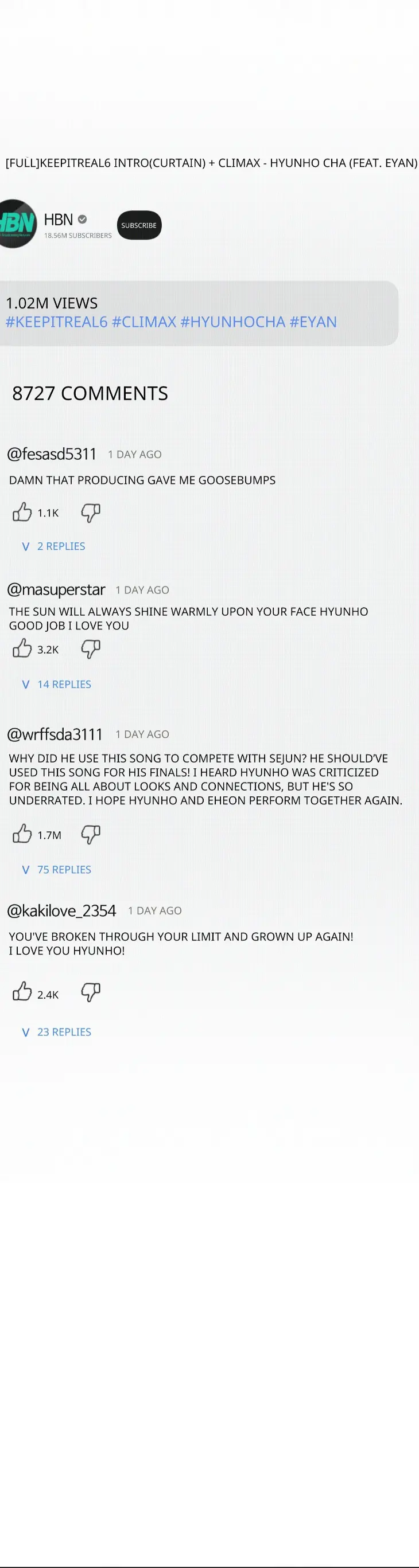Viewport: 419px width, 1568px height.
Task: Dislike the comment by @kakilove_2354
Action: coord(91,992)
